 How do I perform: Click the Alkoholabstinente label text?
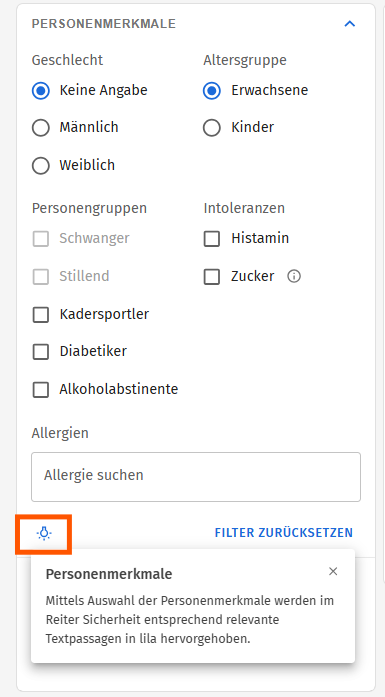119,389
